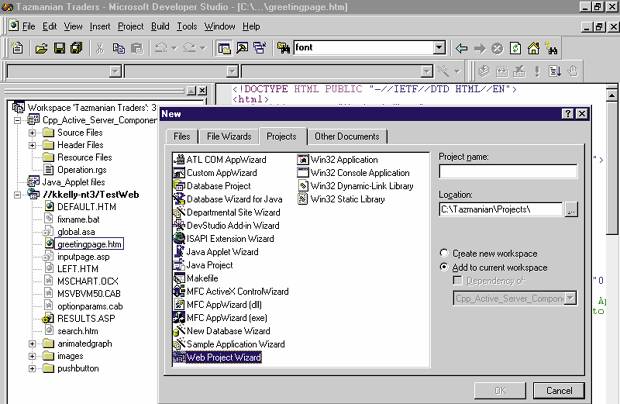
Task: Click the New Text File toolbar icon
Action: pyautogui.click(x=17, y=48)
